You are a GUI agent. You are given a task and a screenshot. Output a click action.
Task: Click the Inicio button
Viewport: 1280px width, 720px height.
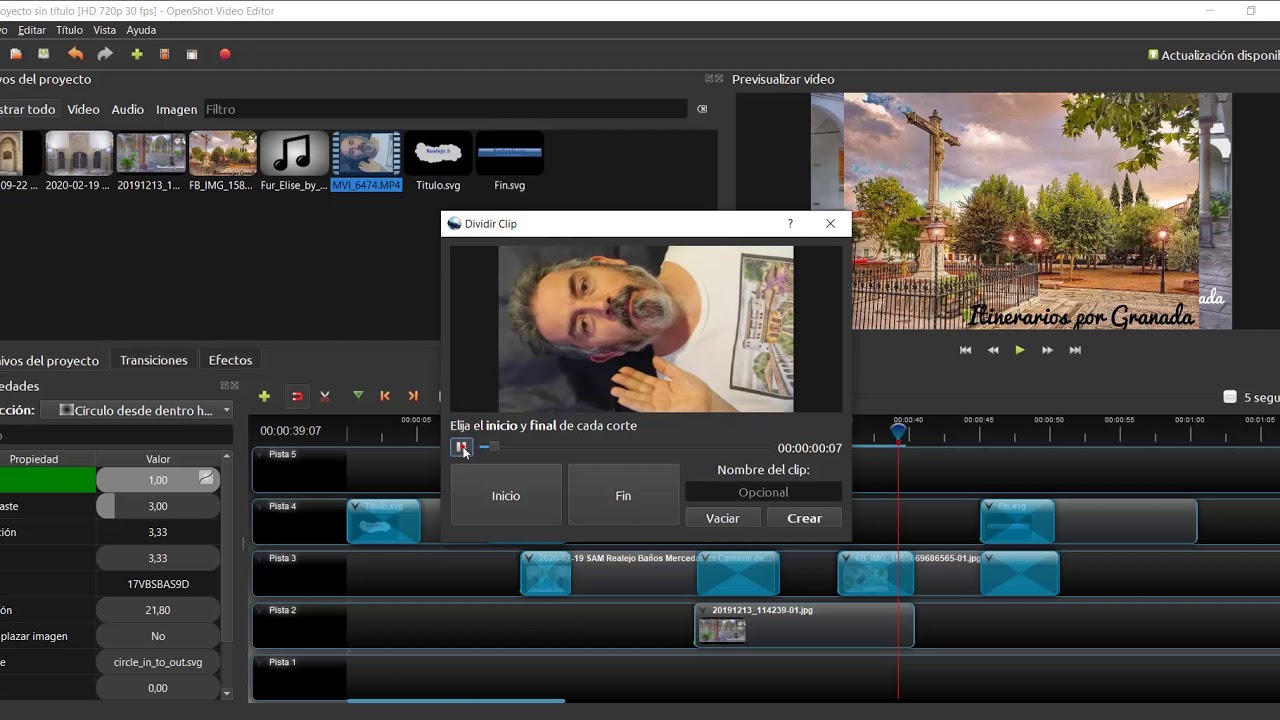(x=506, y=495)
